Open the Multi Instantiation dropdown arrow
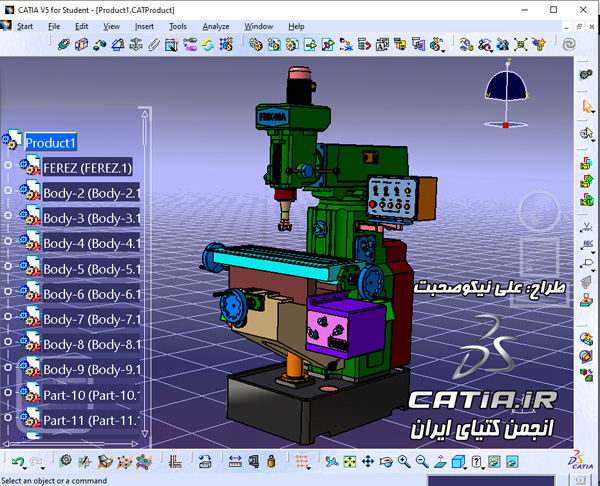This screenshot has height=486, width=600. pyautogui.click(x=443, y=51)
